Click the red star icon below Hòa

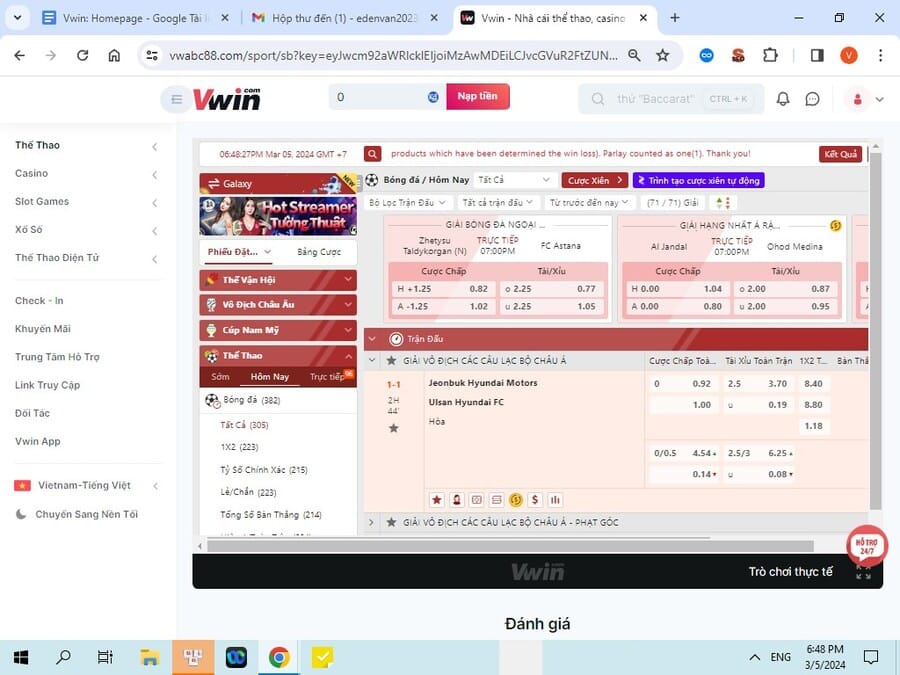[437, 500]
